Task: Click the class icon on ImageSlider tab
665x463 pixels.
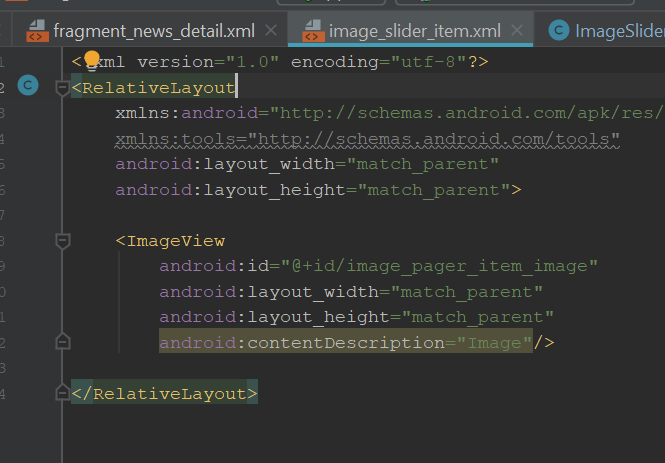Action: click(559, 30)
